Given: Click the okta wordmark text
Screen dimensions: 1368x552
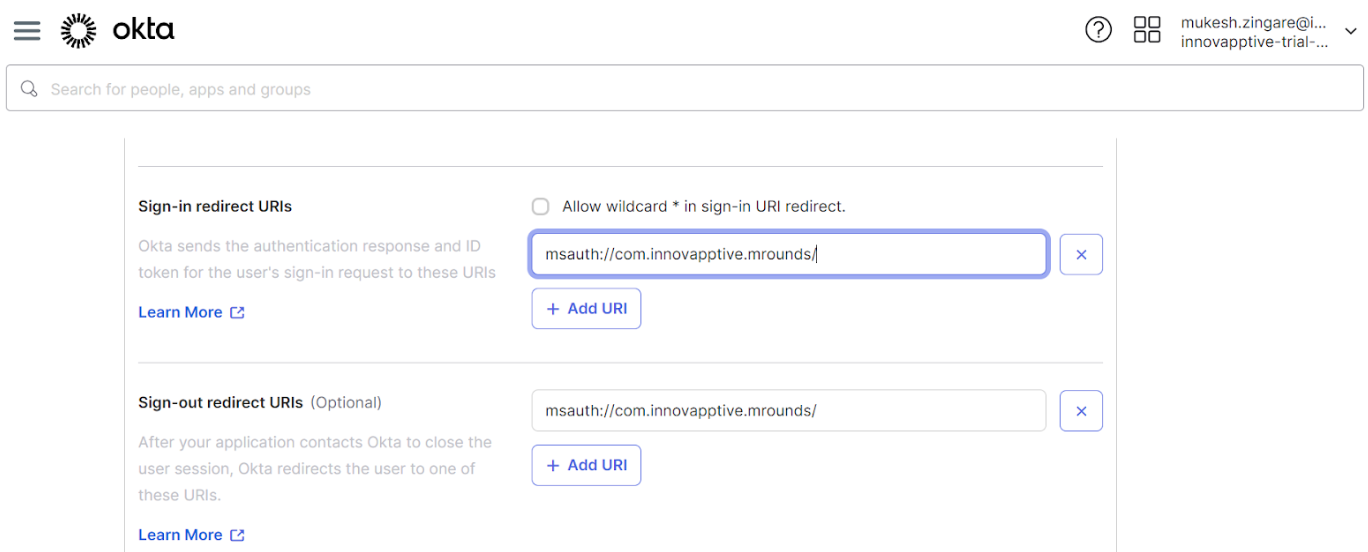Looking at the screenshot, I should [x=143, y=30].
